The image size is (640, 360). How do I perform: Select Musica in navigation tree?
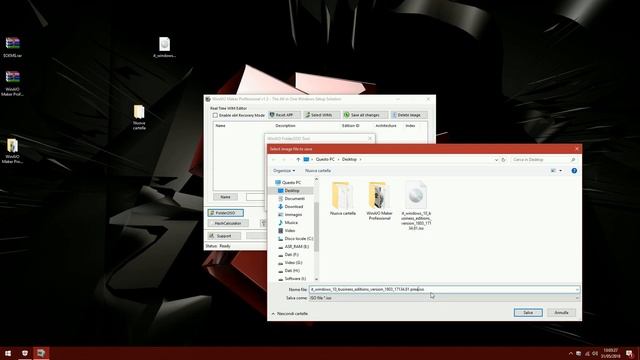(x=288, y=222)
